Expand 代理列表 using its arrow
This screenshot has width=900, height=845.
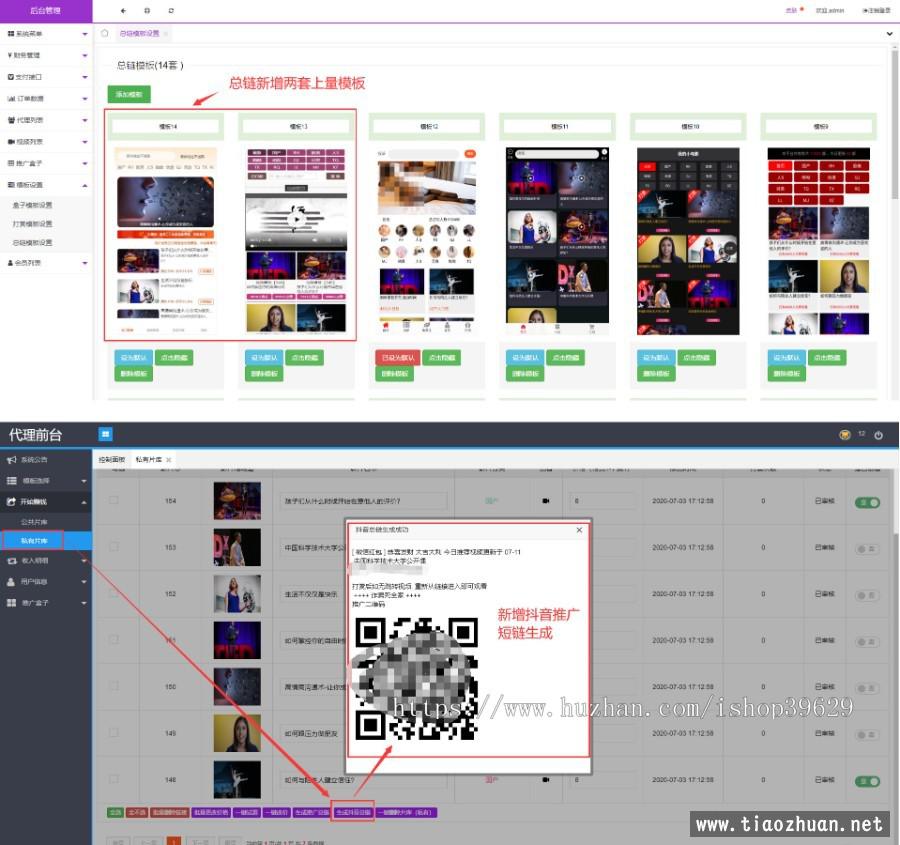click(85, 121)
